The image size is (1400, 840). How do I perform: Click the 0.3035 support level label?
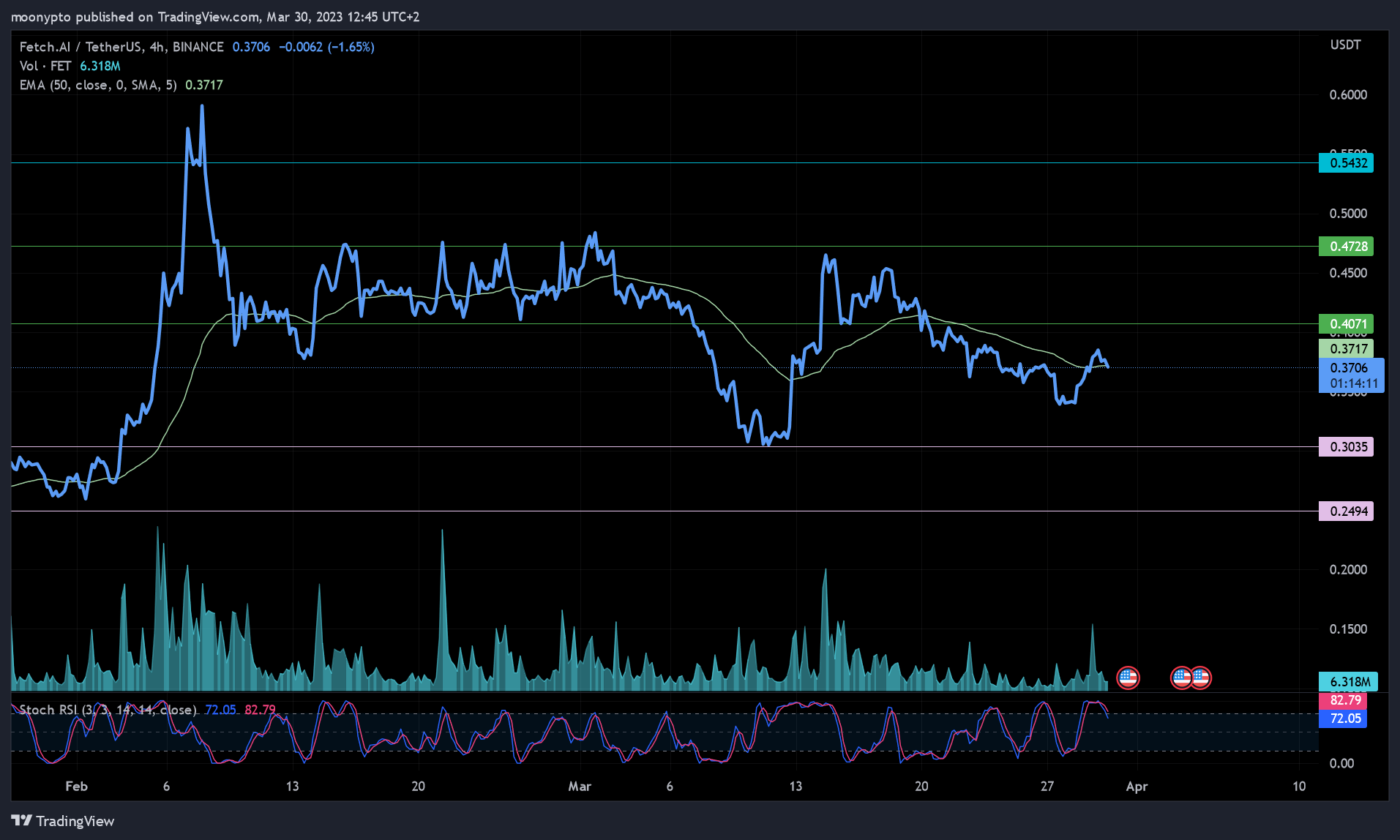click(x=1346, y=446)
